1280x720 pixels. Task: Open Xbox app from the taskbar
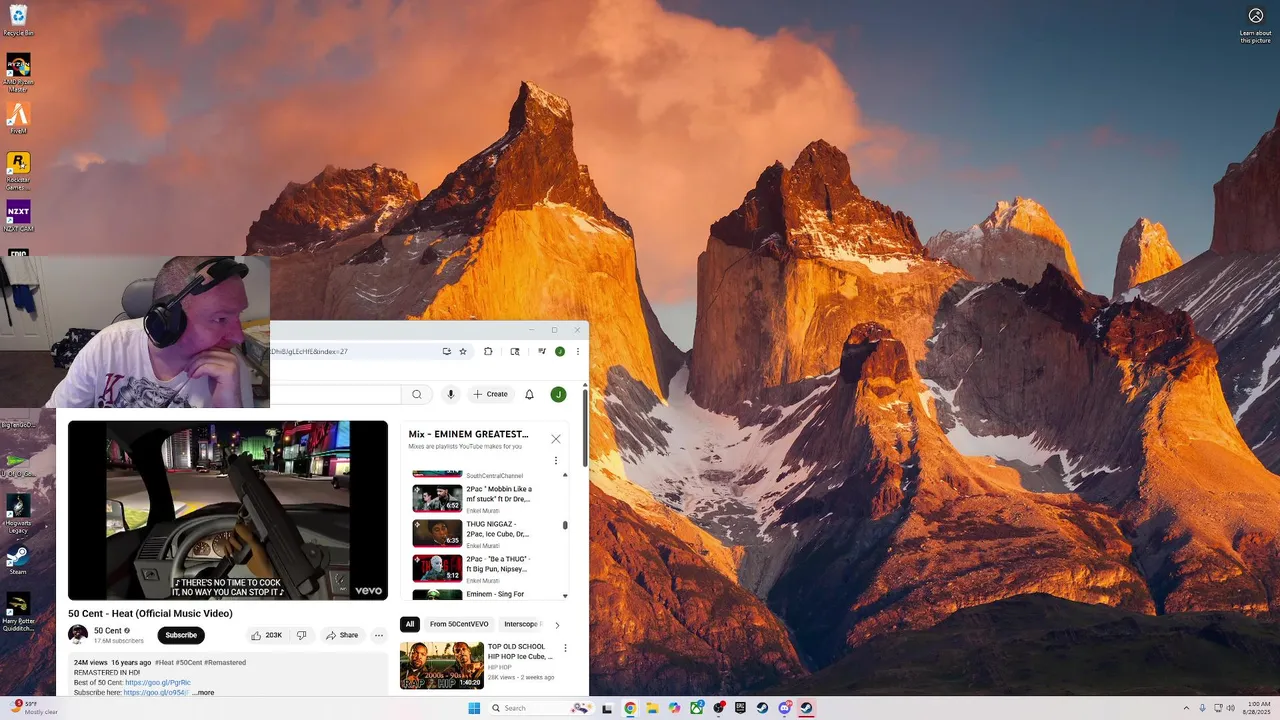tap(697, 708)
